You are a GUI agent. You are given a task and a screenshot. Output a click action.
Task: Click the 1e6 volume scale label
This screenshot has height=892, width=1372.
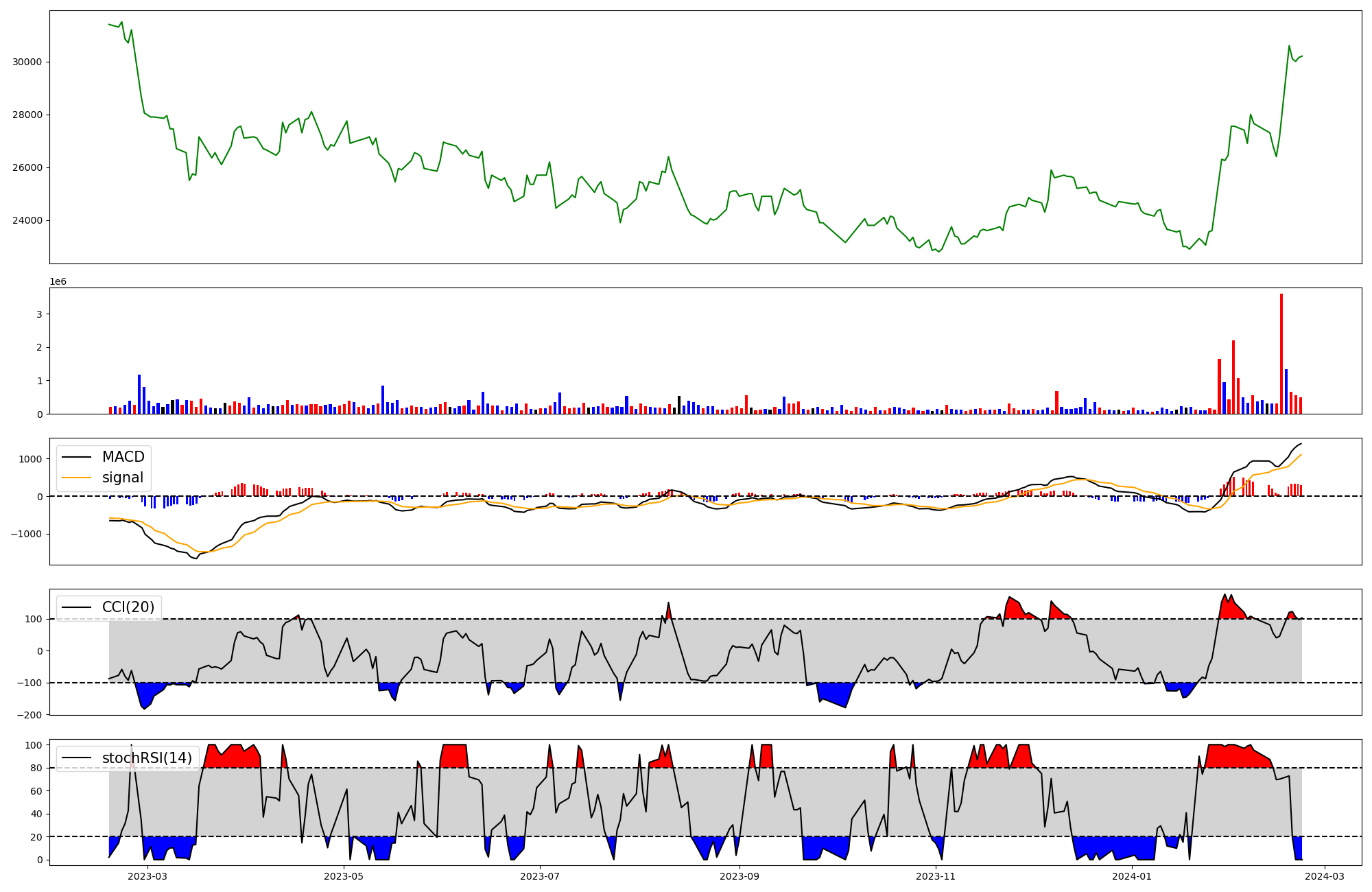tap(58, 281)
